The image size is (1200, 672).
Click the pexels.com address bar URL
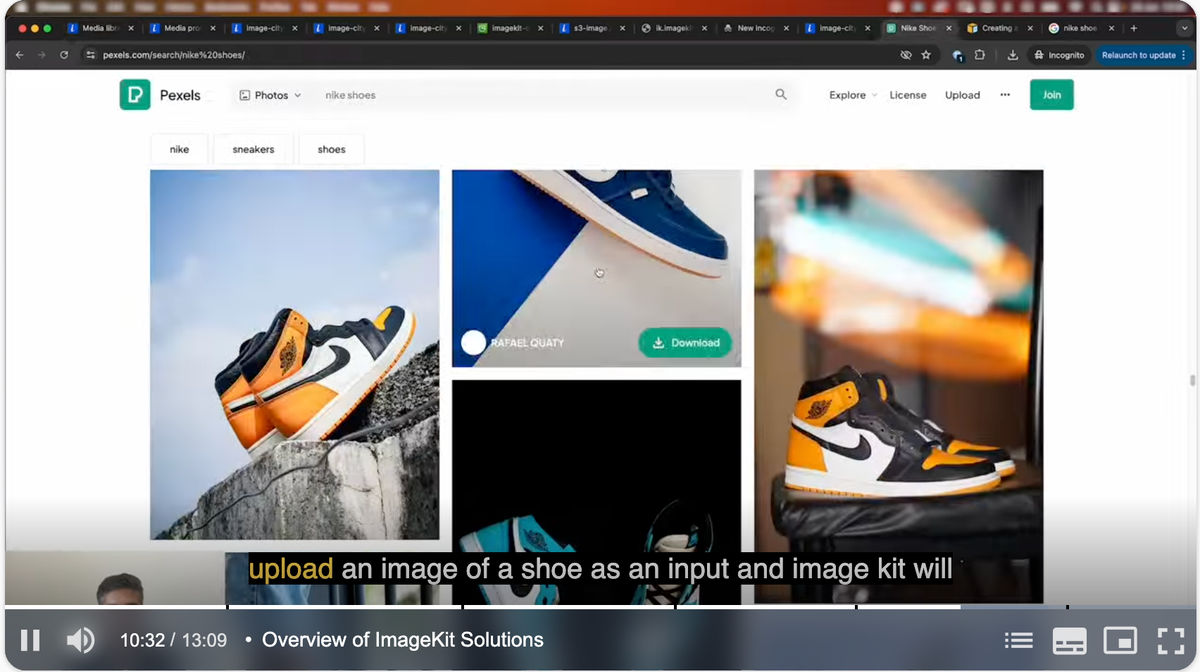[x=174, y=55]
